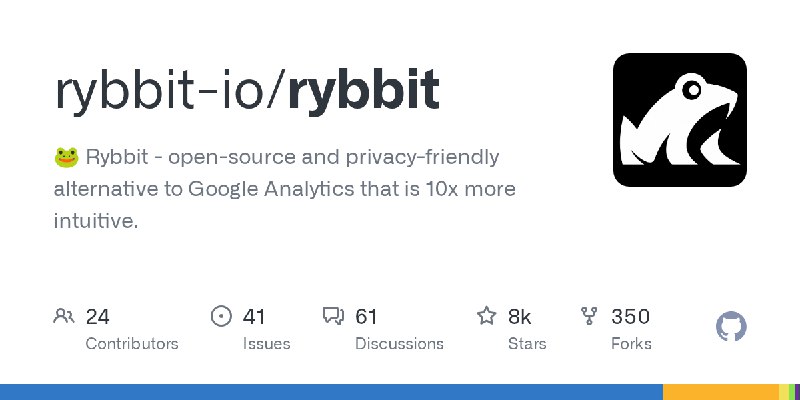Click the GitHub Octocat logo
Image resolution: width=800 pixels, height=400 pixels.
732,327
